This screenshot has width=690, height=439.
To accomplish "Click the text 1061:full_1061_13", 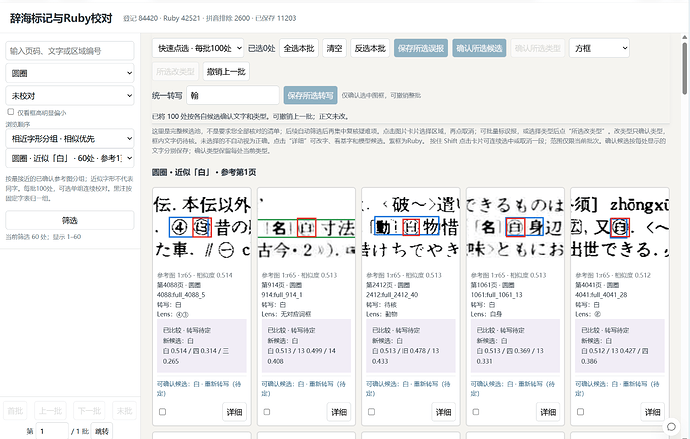I will coord(496,295).
